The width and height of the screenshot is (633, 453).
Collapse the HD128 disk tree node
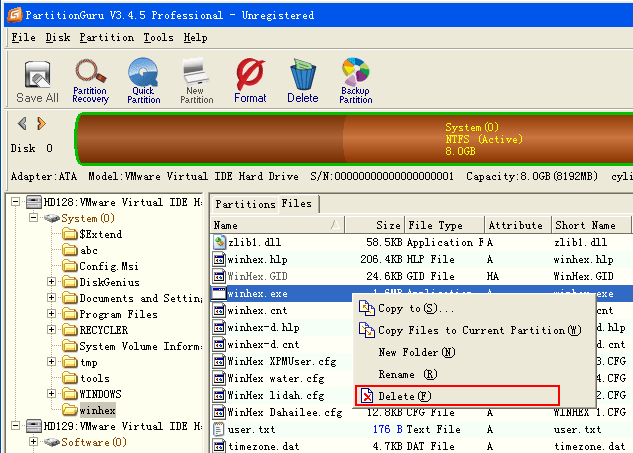pyautogui.click(x=15, y=201)
